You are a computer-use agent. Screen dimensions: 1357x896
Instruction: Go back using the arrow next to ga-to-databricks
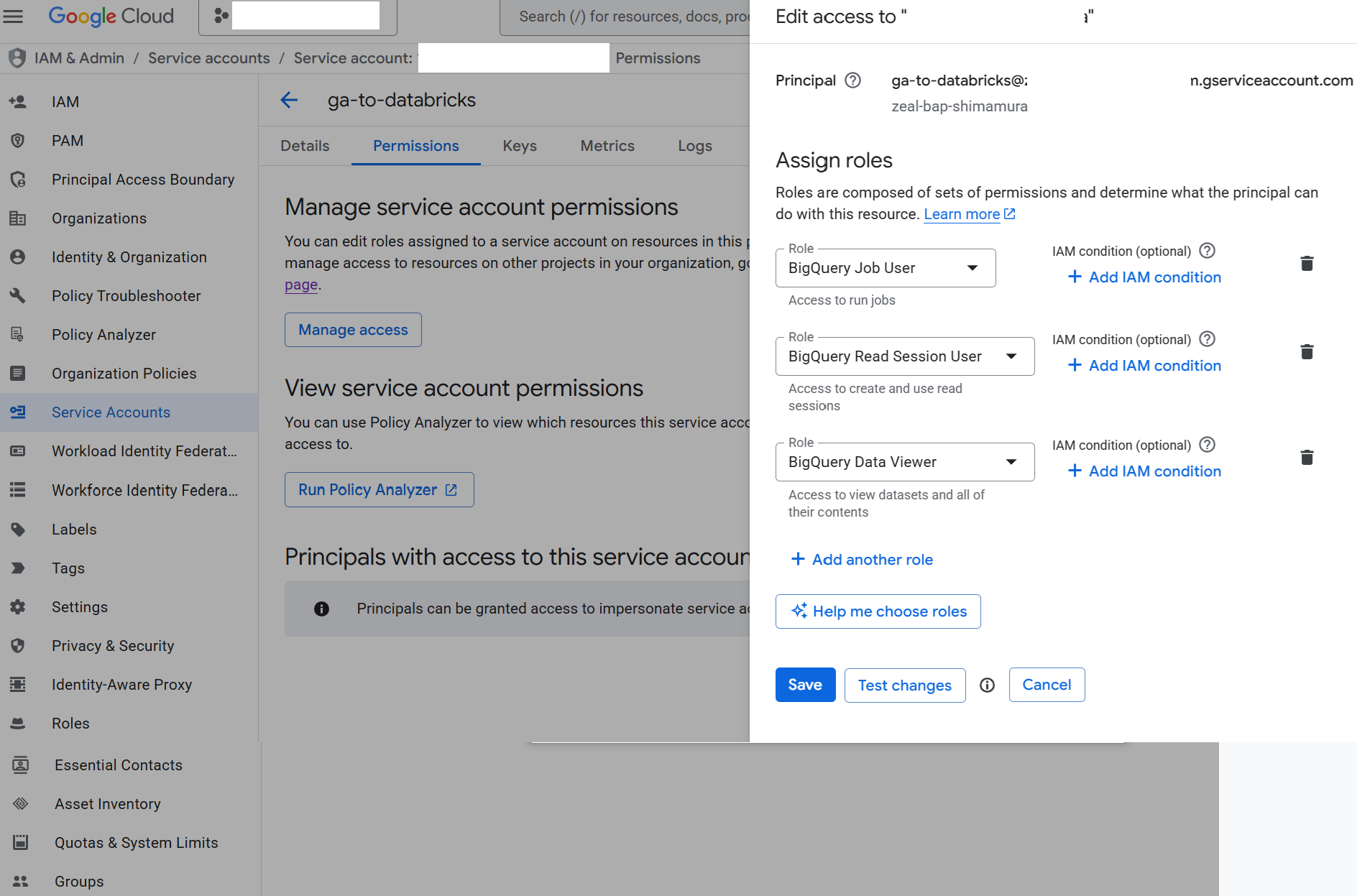pyautogui.click(x=289, y=100)
